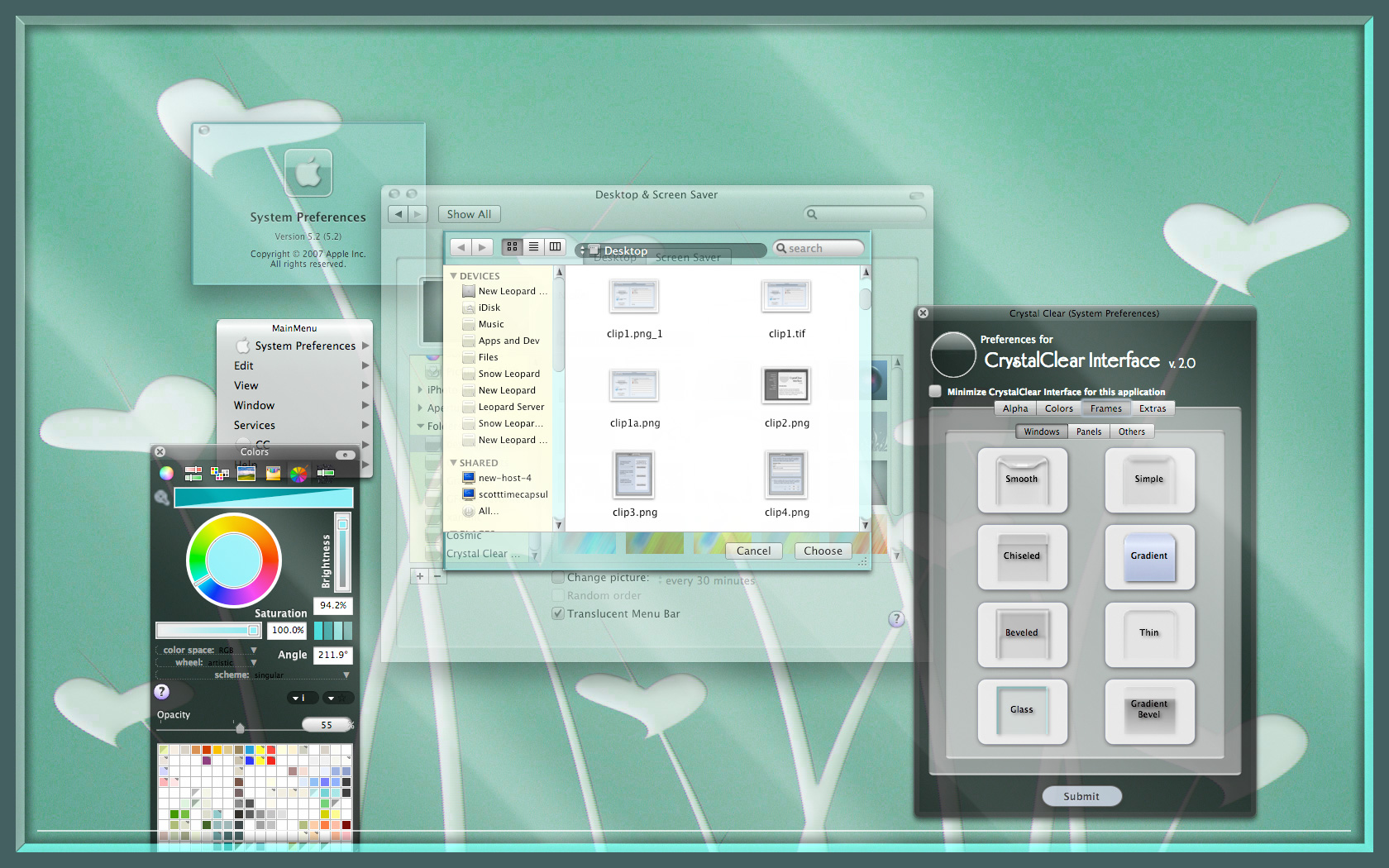Click the artistic color wheel picker icon
Viewport: 1389px width, 868px height.
tap(298, 474)
